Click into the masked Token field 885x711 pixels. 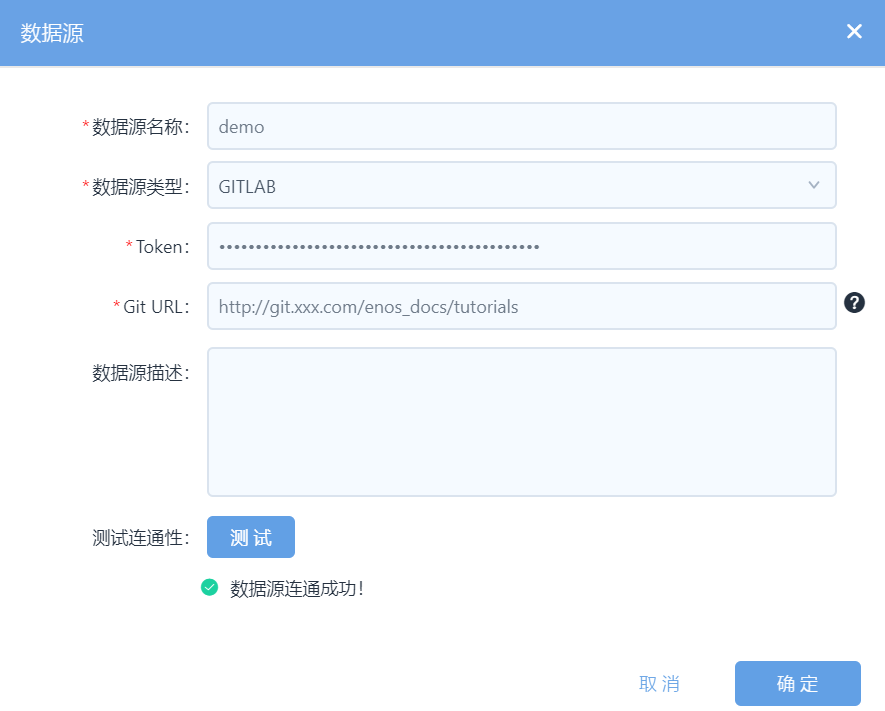point(521,246)
